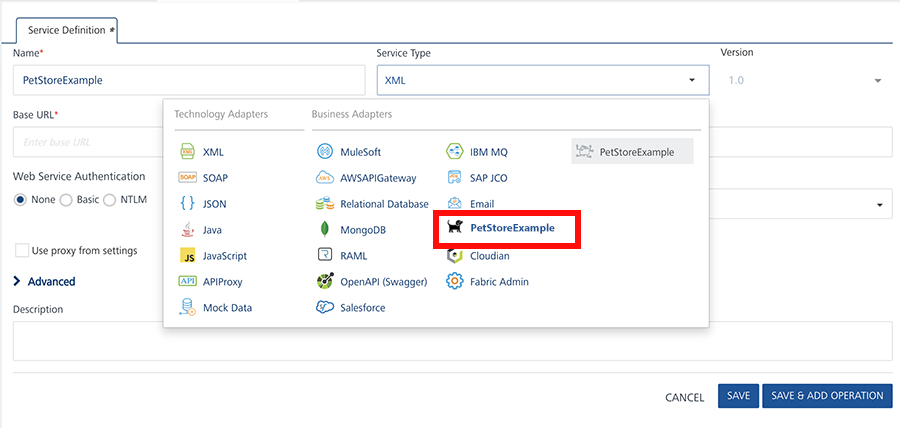Select the None authentication radio button
Image resolution: width=900 pixels, height=428 pixels.
tap(20, 200)
